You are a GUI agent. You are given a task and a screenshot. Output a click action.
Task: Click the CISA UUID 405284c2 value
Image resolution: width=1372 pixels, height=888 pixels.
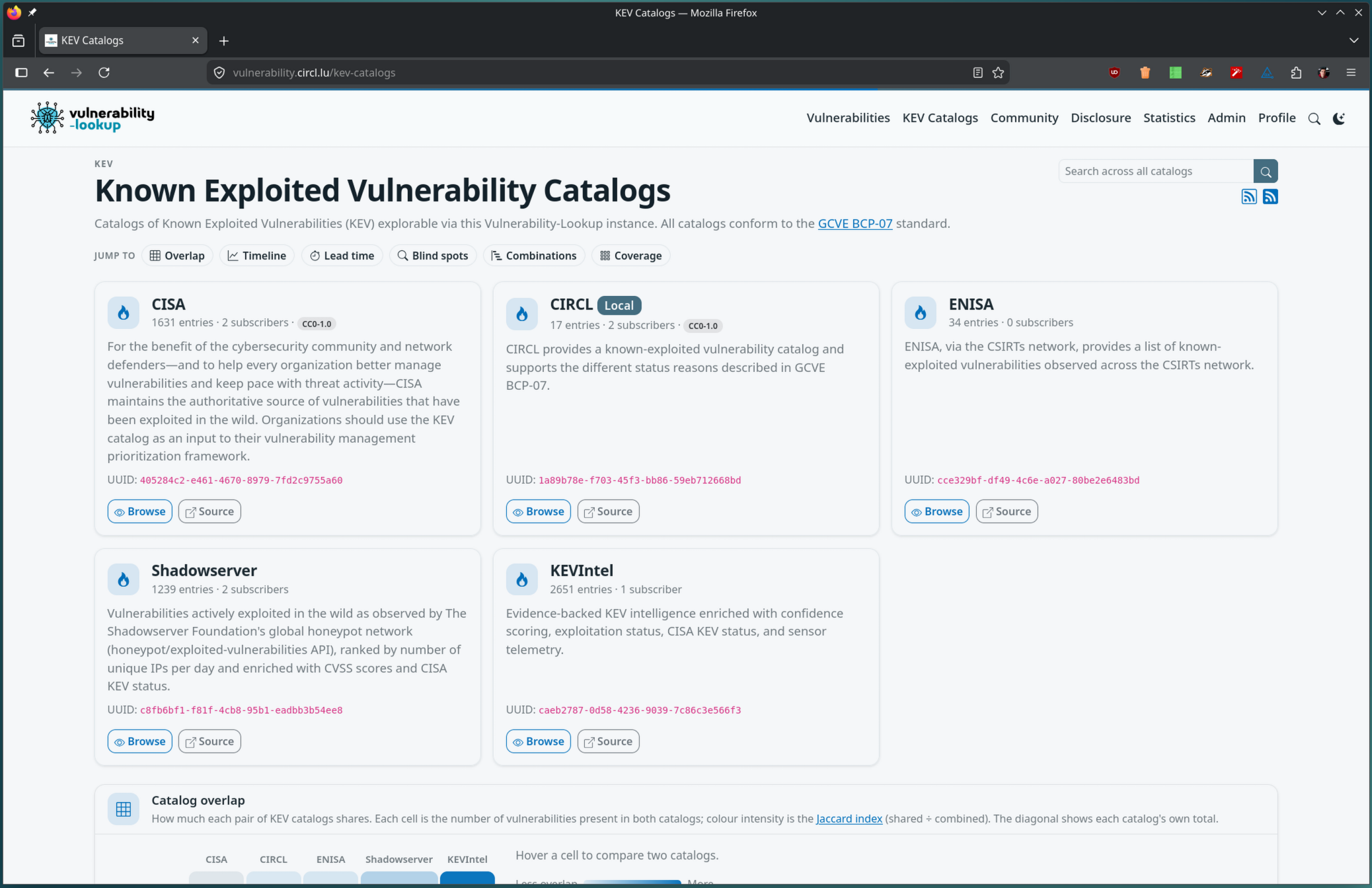(x=241, y=480)
